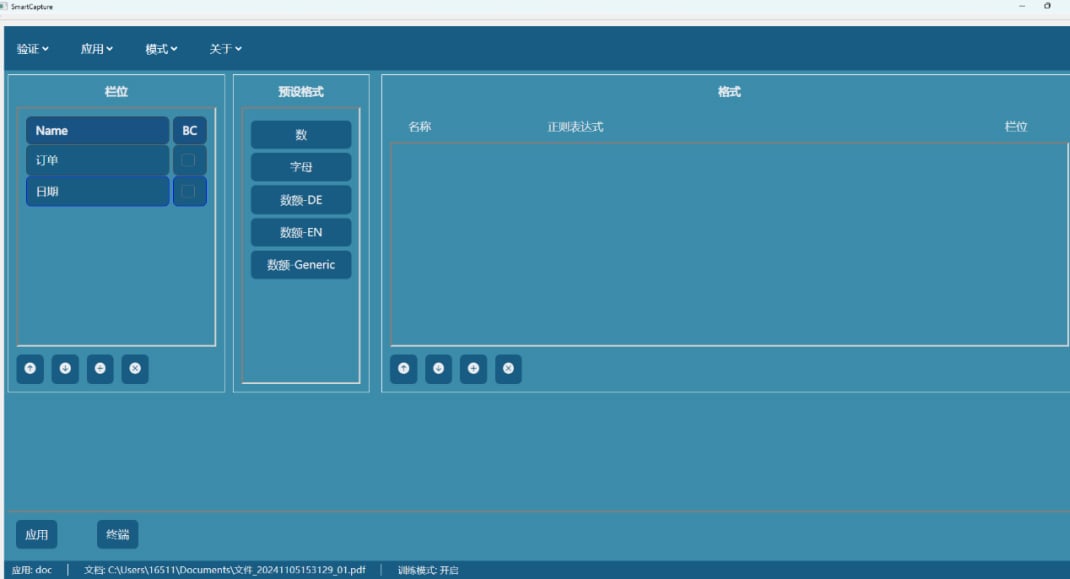This screenshot has height=579, width=1070.
Task: Click move-down arrow icon under 格式 table
Action: tap(438, 369)
